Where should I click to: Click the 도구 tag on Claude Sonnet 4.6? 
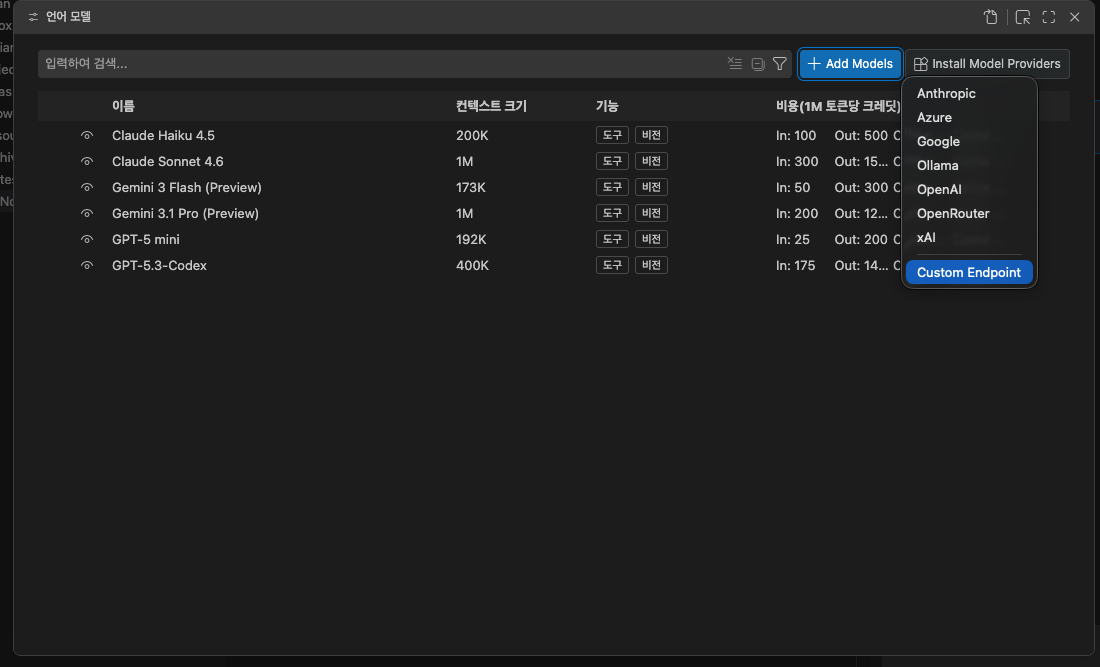(x=612, y=161)
